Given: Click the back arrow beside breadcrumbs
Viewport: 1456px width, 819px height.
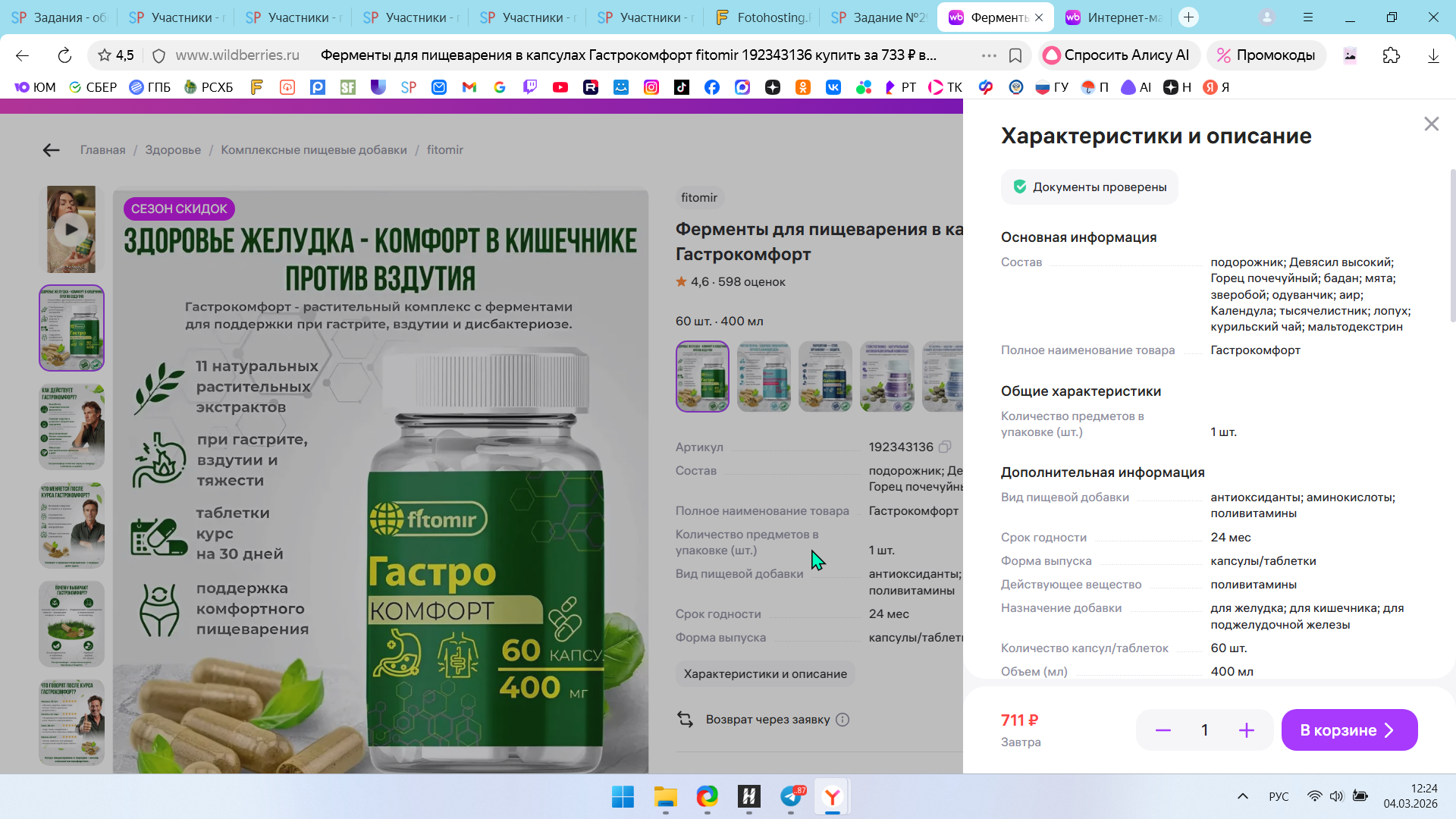Looking at the screenshot, I should coord(51,150).
